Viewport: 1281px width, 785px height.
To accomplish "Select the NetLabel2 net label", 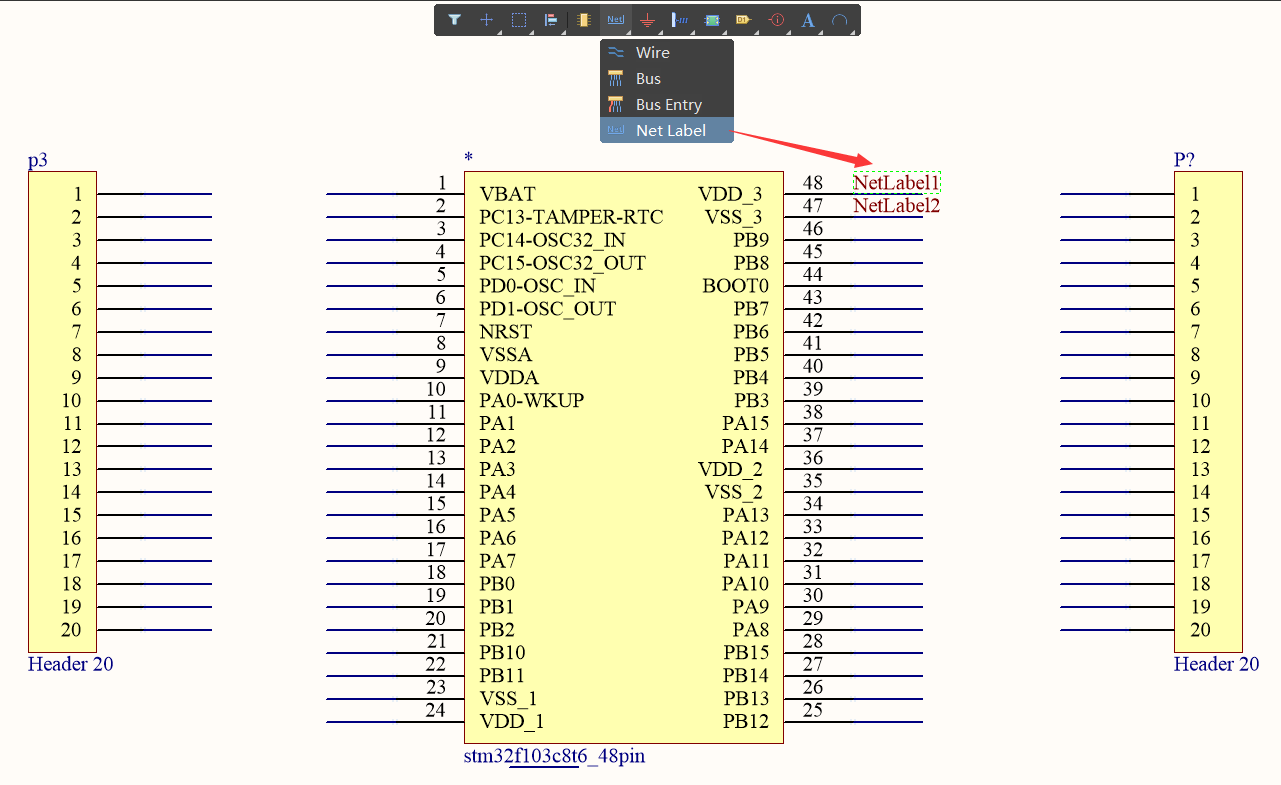I will pyautogui.click(x=897, y=206).
